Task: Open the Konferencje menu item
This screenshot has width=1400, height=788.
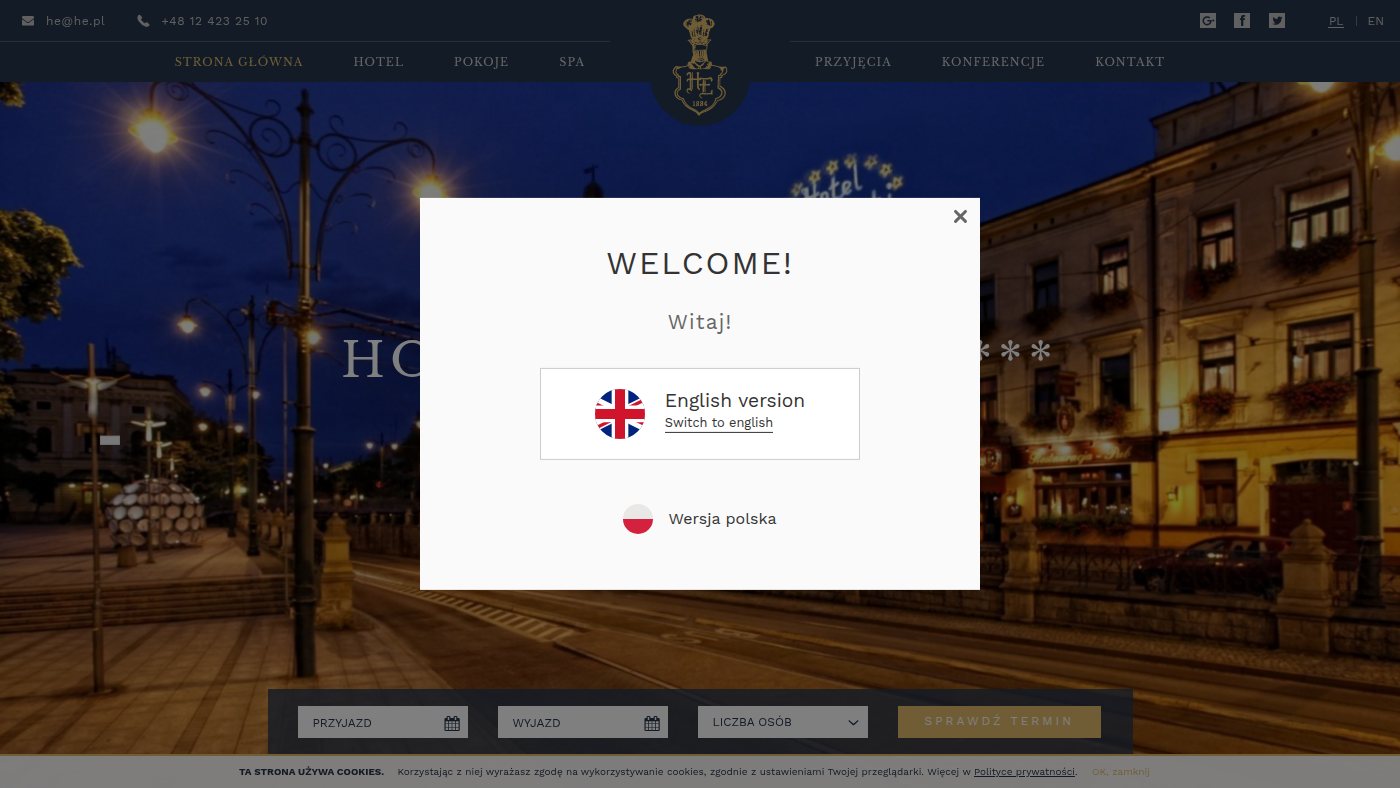Action: pyautogui.click(x=993, y=62)
